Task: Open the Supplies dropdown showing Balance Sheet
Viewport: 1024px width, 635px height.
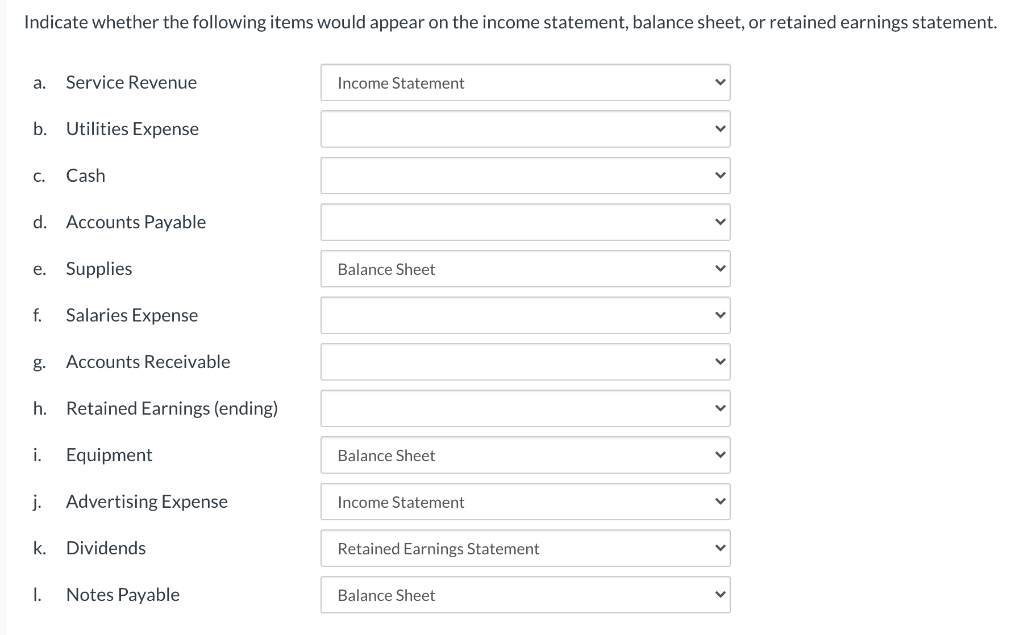Action: (x=525, y=268)
